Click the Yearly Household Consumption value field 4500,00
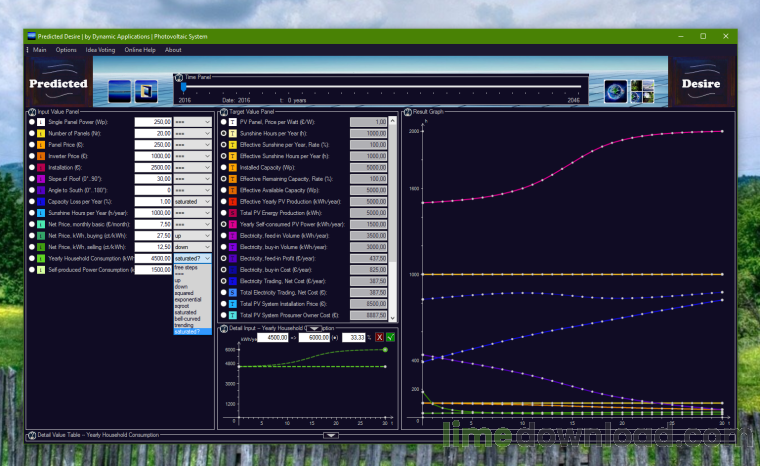Image resolution: width=760 pixels, height=466 pixels. click(x=153, y=258)
